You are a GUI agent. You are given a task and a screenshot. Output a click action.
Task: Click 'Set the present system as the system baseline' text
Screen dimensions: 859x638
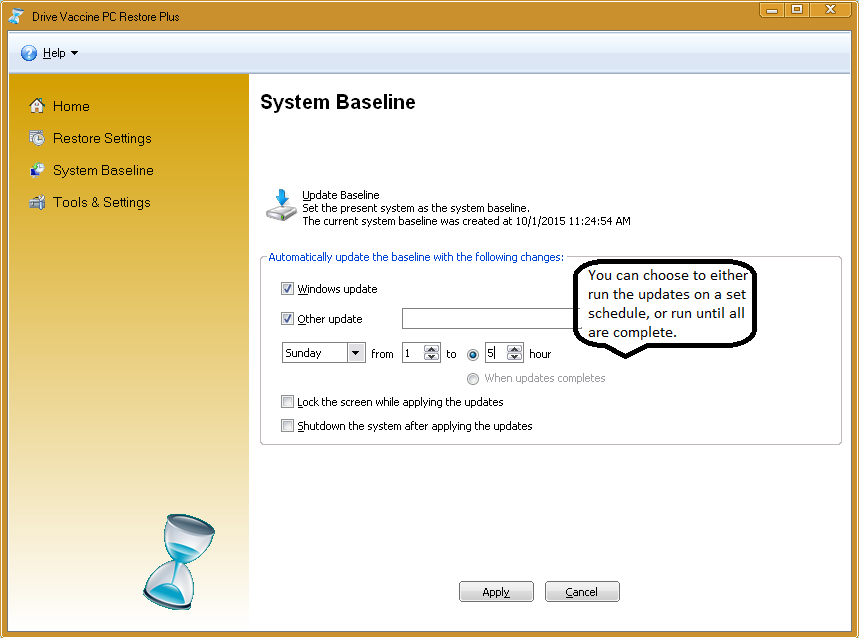(416, 208)
